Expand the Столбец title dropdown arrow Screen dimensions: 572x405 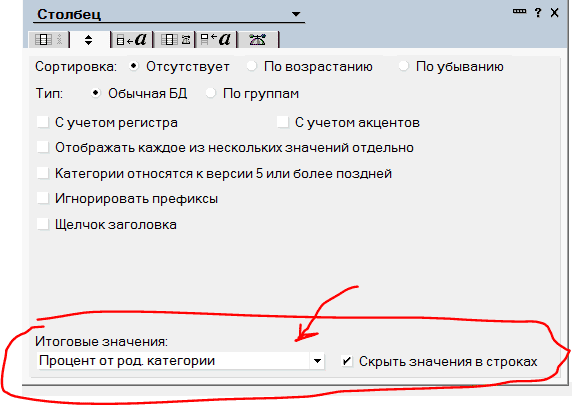click(296, 14)
